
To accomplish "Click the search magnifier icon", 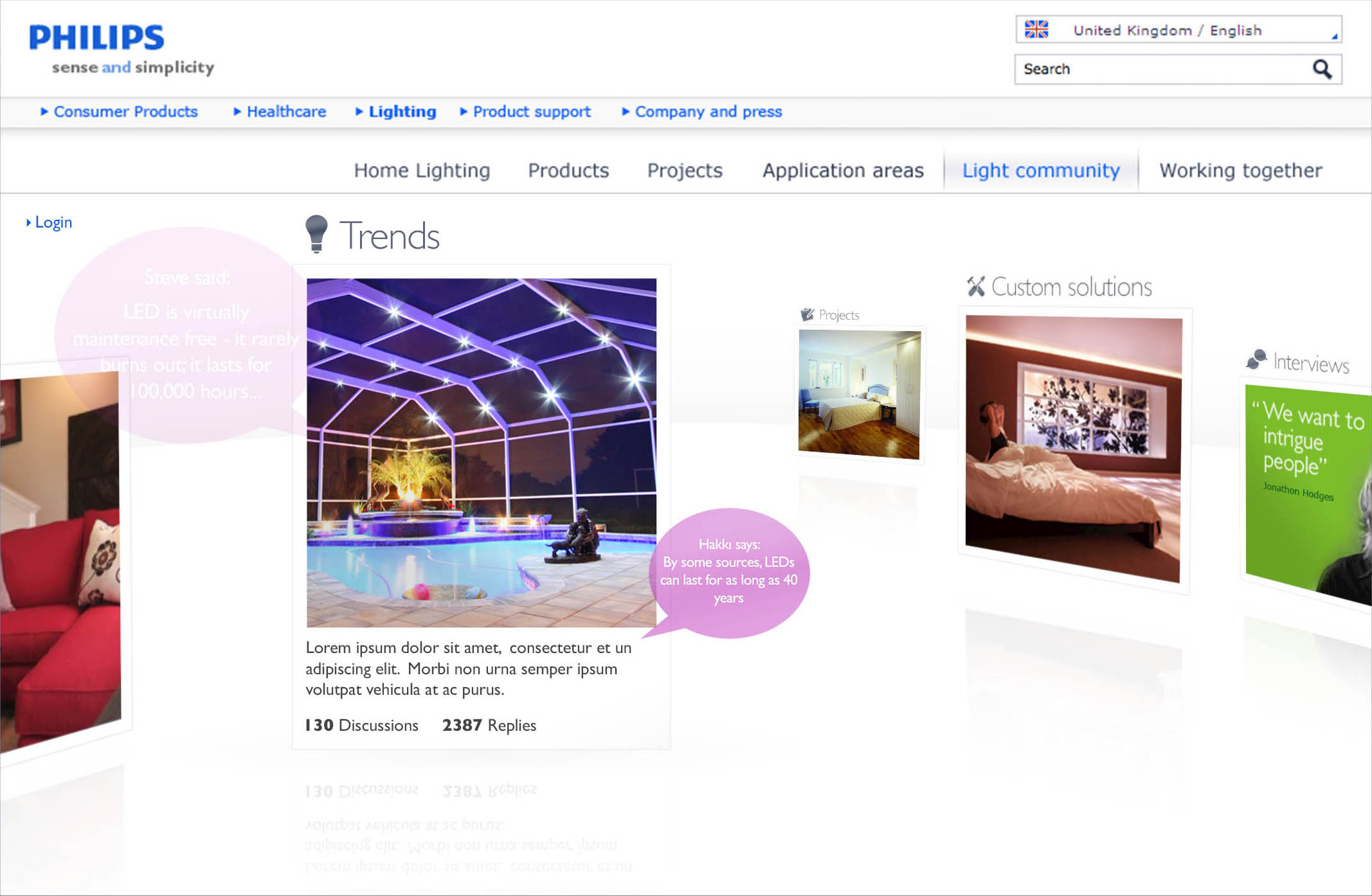I will click(1322, 69).
